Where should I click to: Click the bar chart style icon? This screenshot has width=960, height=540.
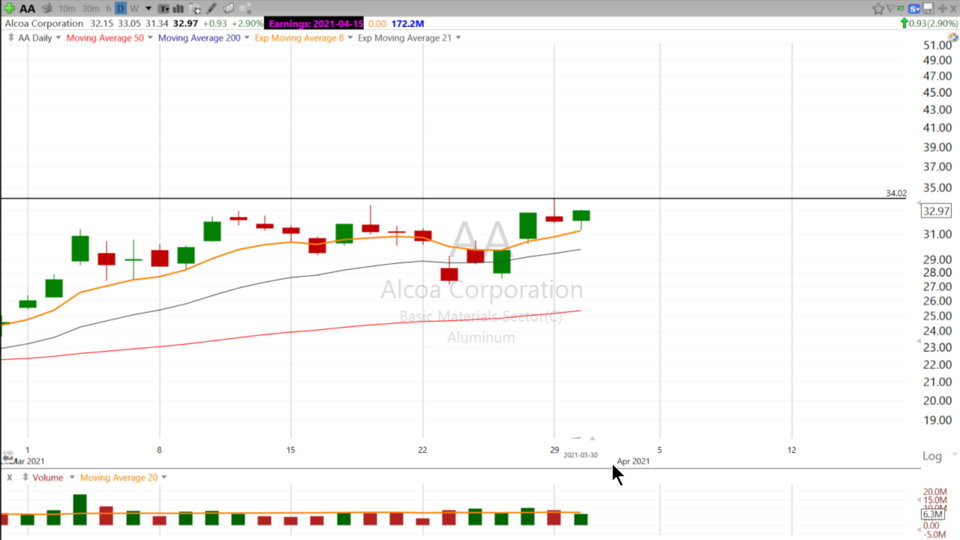(179, 9)
